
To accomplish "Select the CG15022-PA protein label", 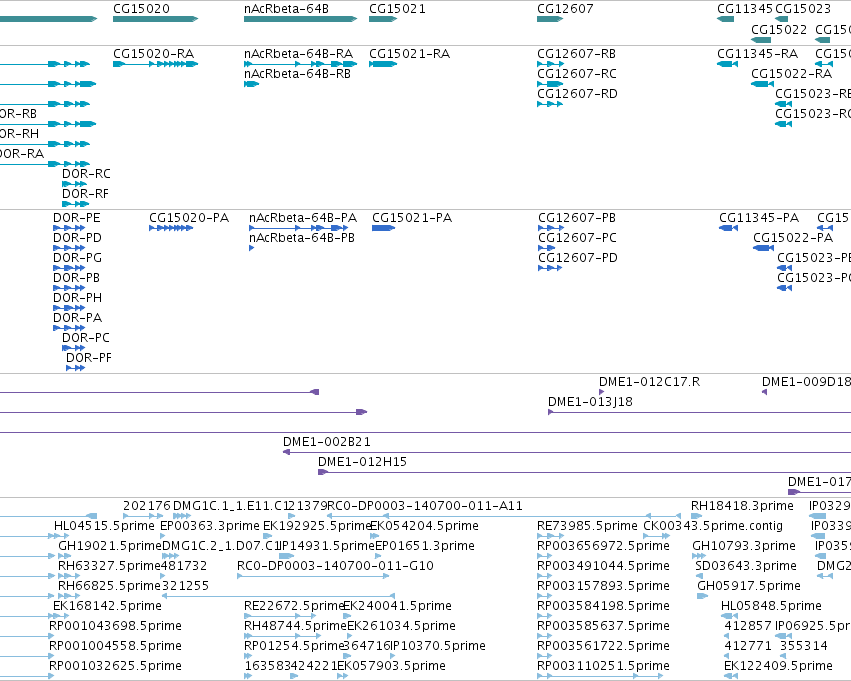I will pos(792,238).
